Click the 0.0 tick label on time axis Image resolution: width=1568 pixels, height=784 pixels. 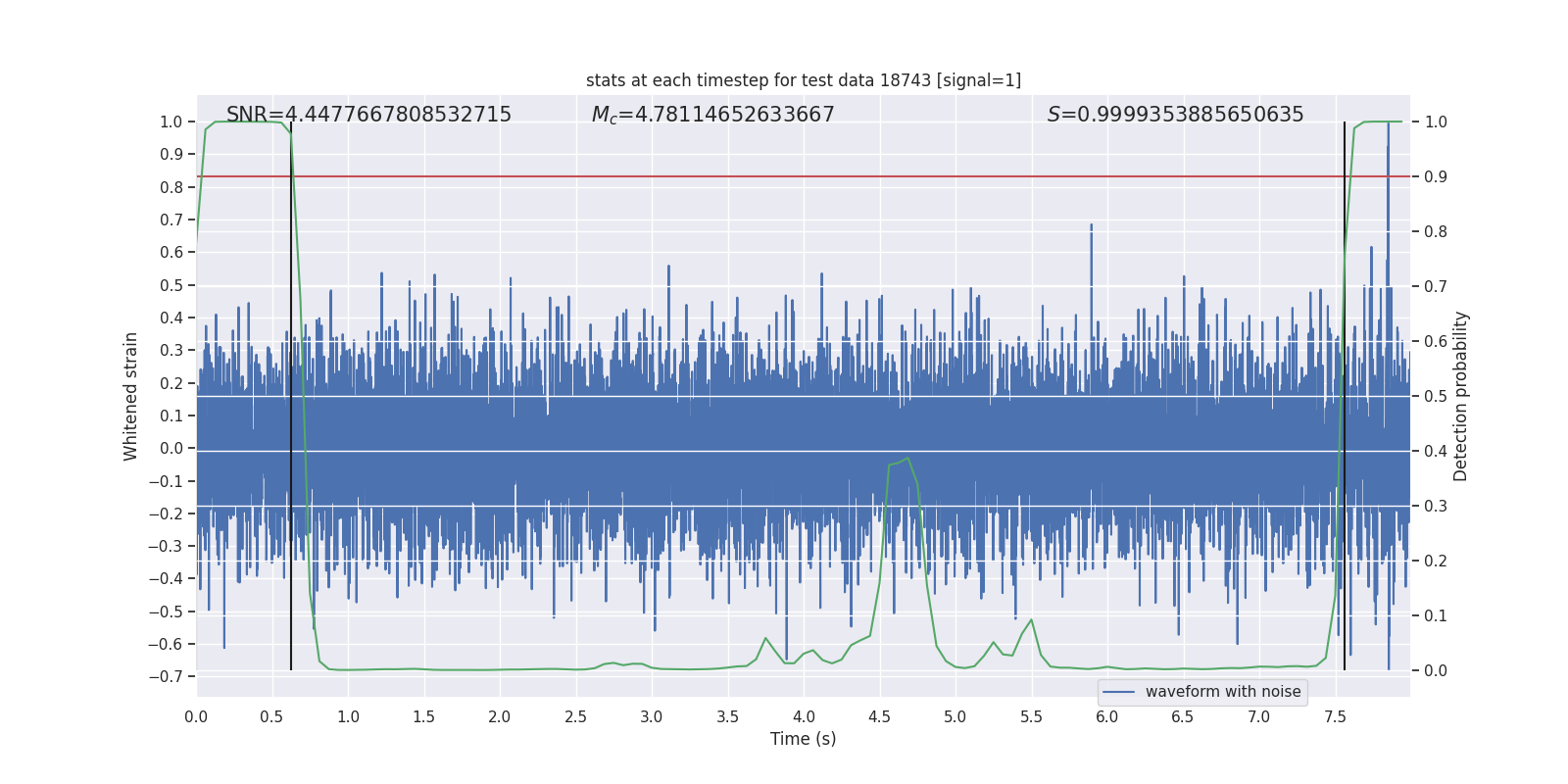point(196,717)
